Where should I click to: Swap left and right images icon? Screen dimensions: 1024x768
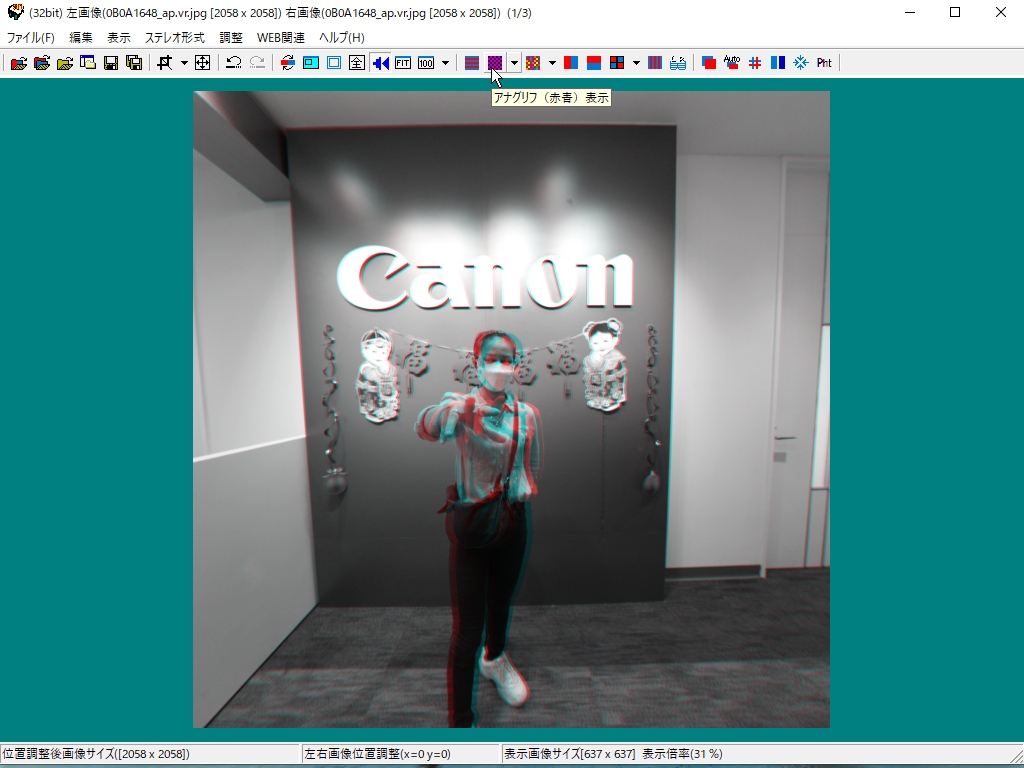[x=287, y=63]
